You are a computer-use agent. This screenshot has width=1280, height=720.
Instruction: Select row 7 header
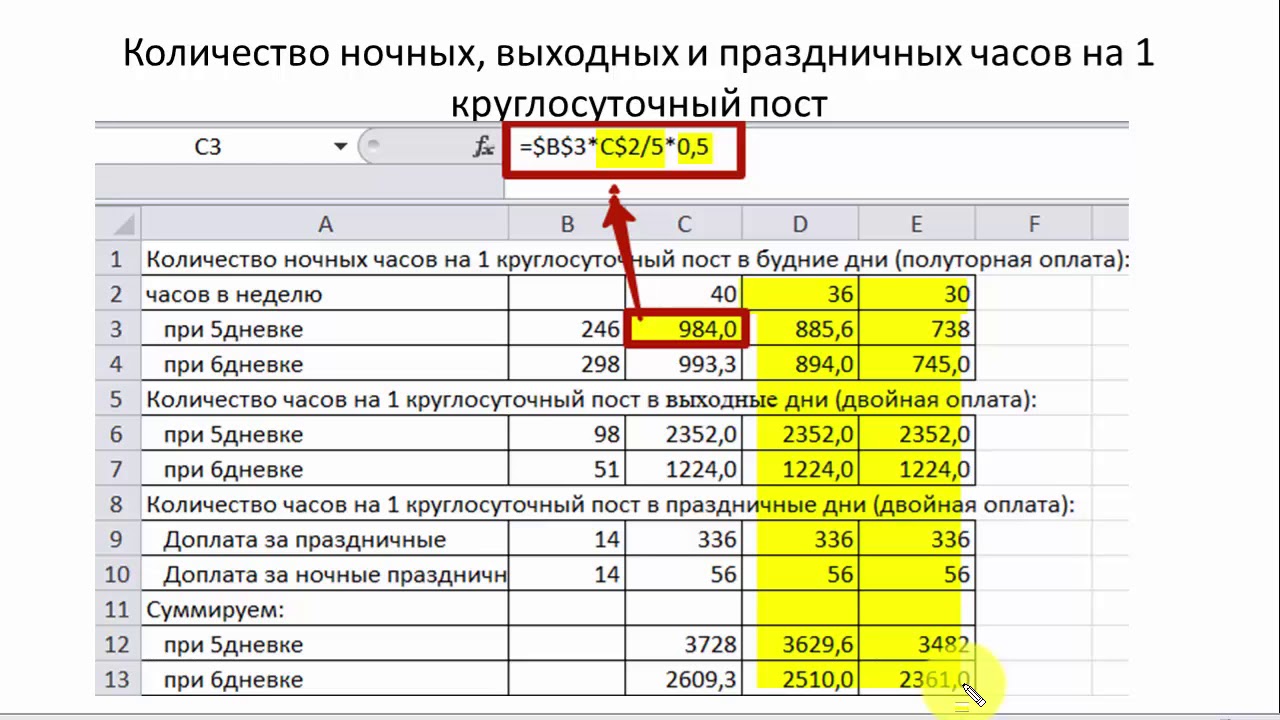pos(119,469)
